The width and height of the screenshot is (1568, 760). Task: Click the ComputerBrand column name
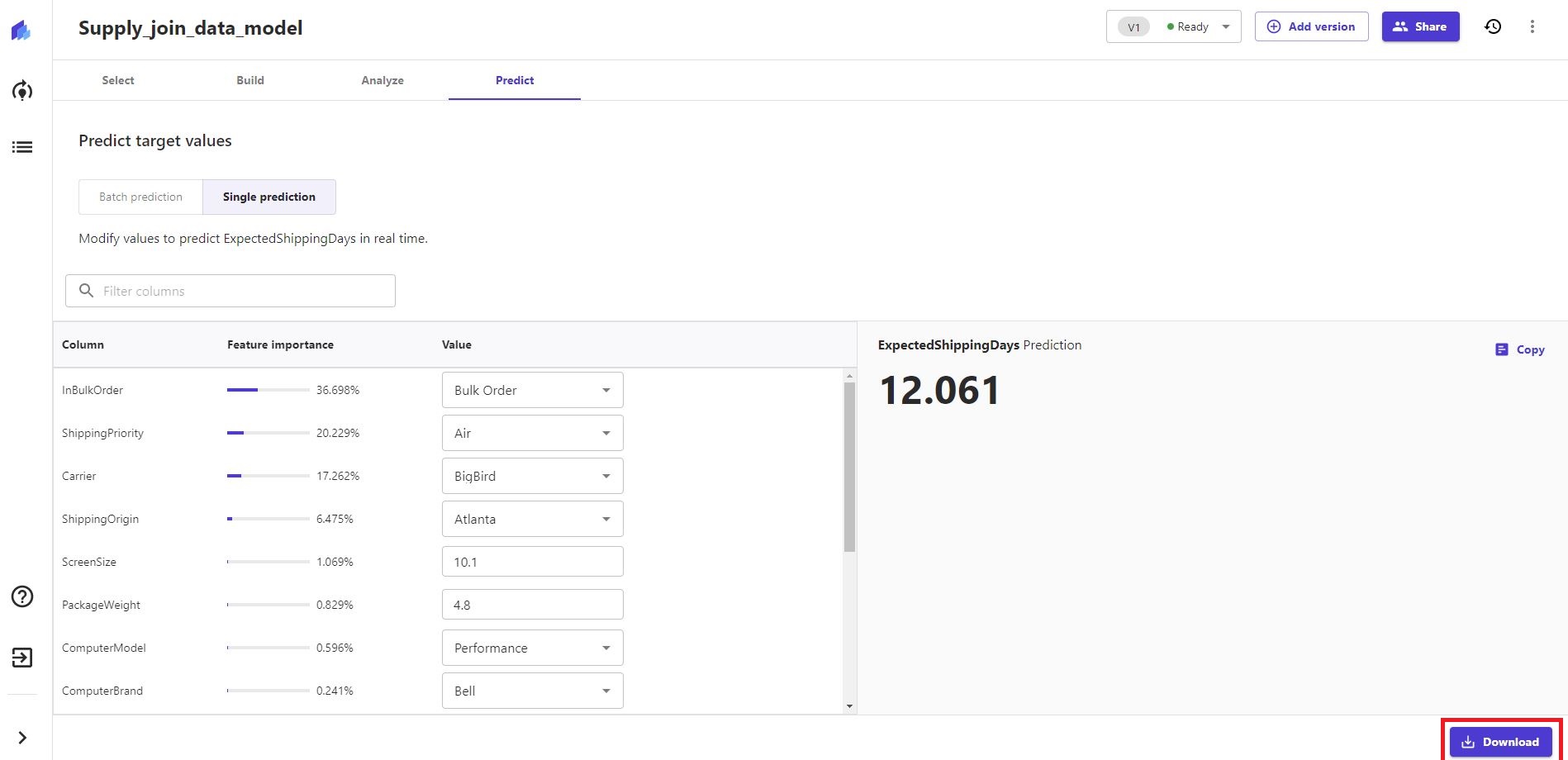pyautogui.click(x=102, y=691)
